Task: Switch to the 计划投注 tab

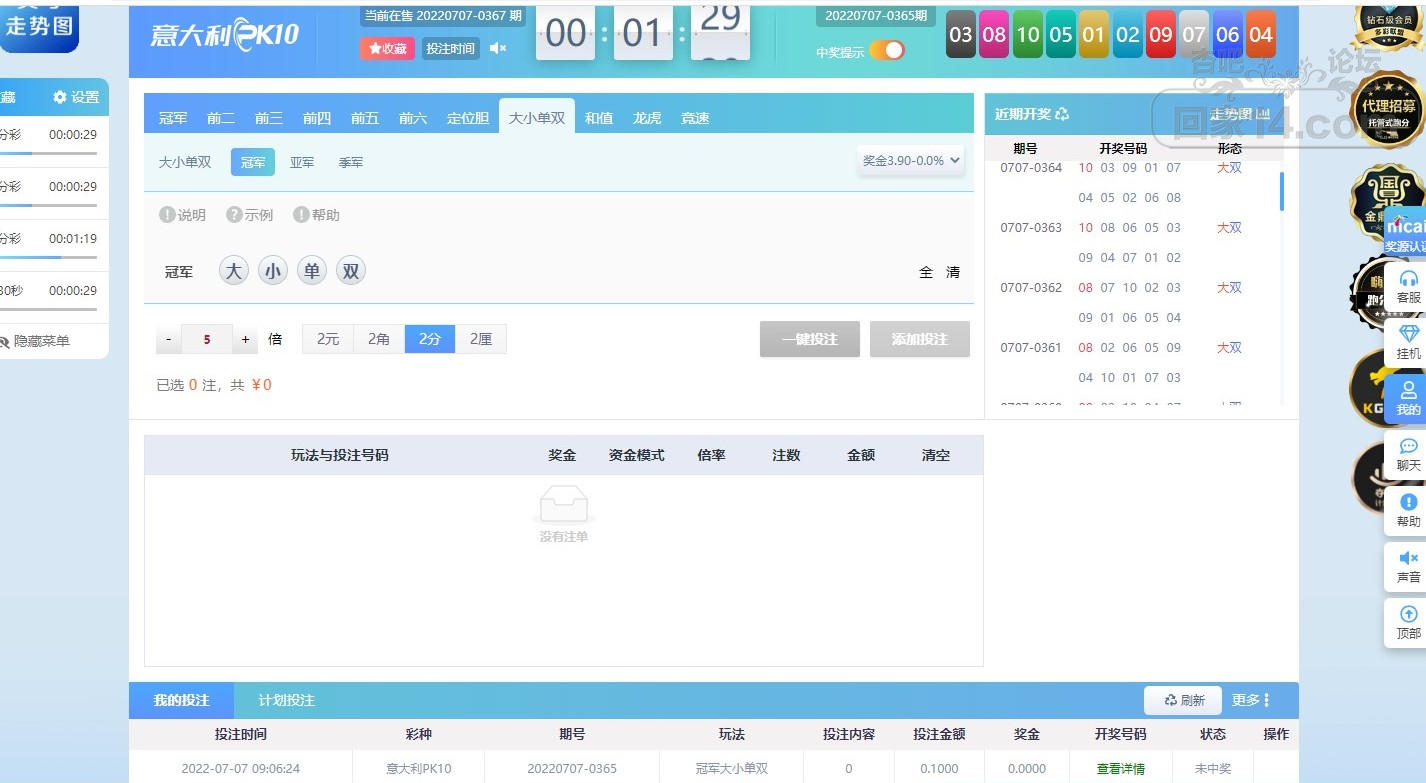Action: click(286, 700)
